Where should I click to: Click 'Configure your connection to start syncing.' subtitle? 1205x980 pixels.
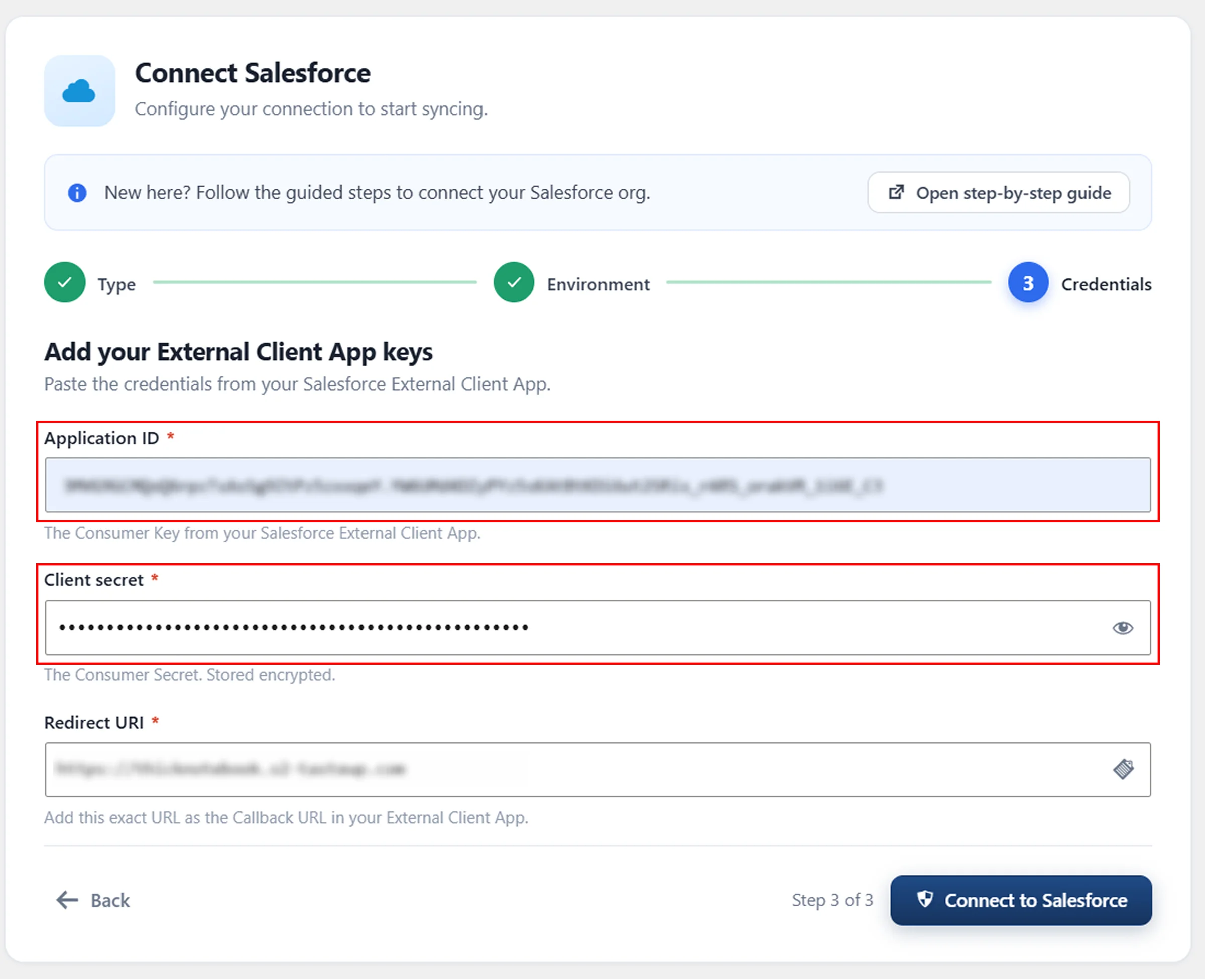(311, 109)
